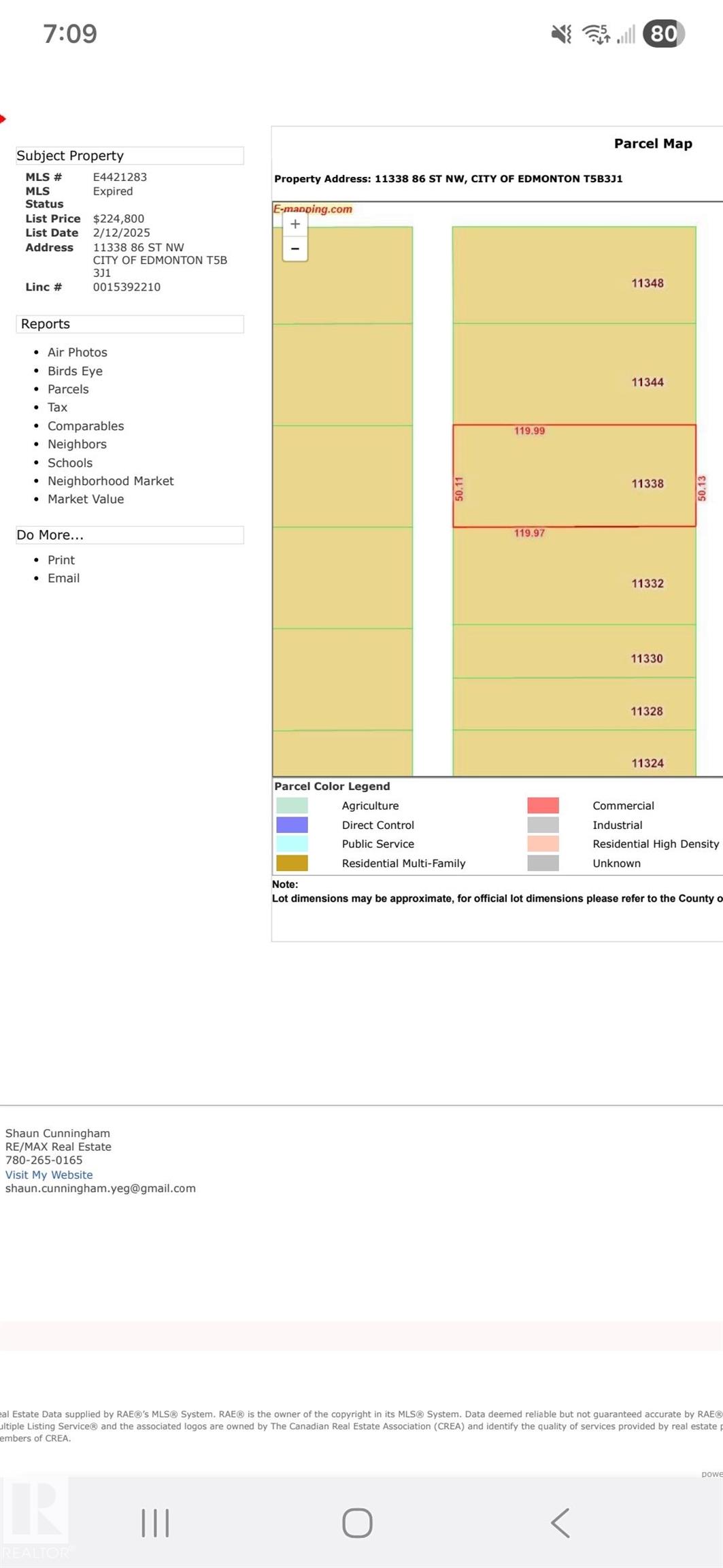Open the Neighborhood Market report
This screenshot has height=1568, width=723.
click(x=111, y=481)
